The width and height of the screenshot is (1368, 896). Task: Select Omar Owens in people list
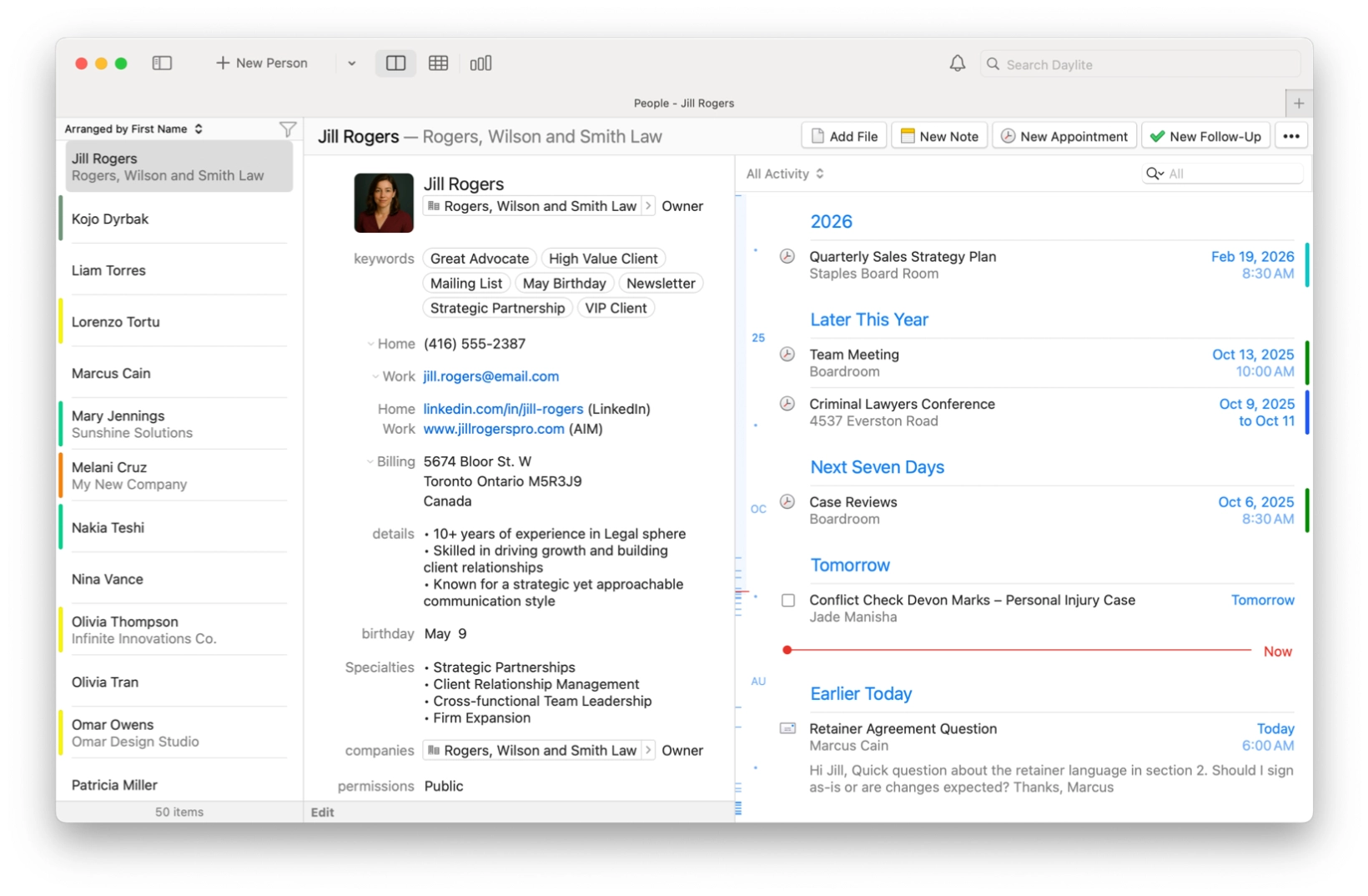[179, 732]
